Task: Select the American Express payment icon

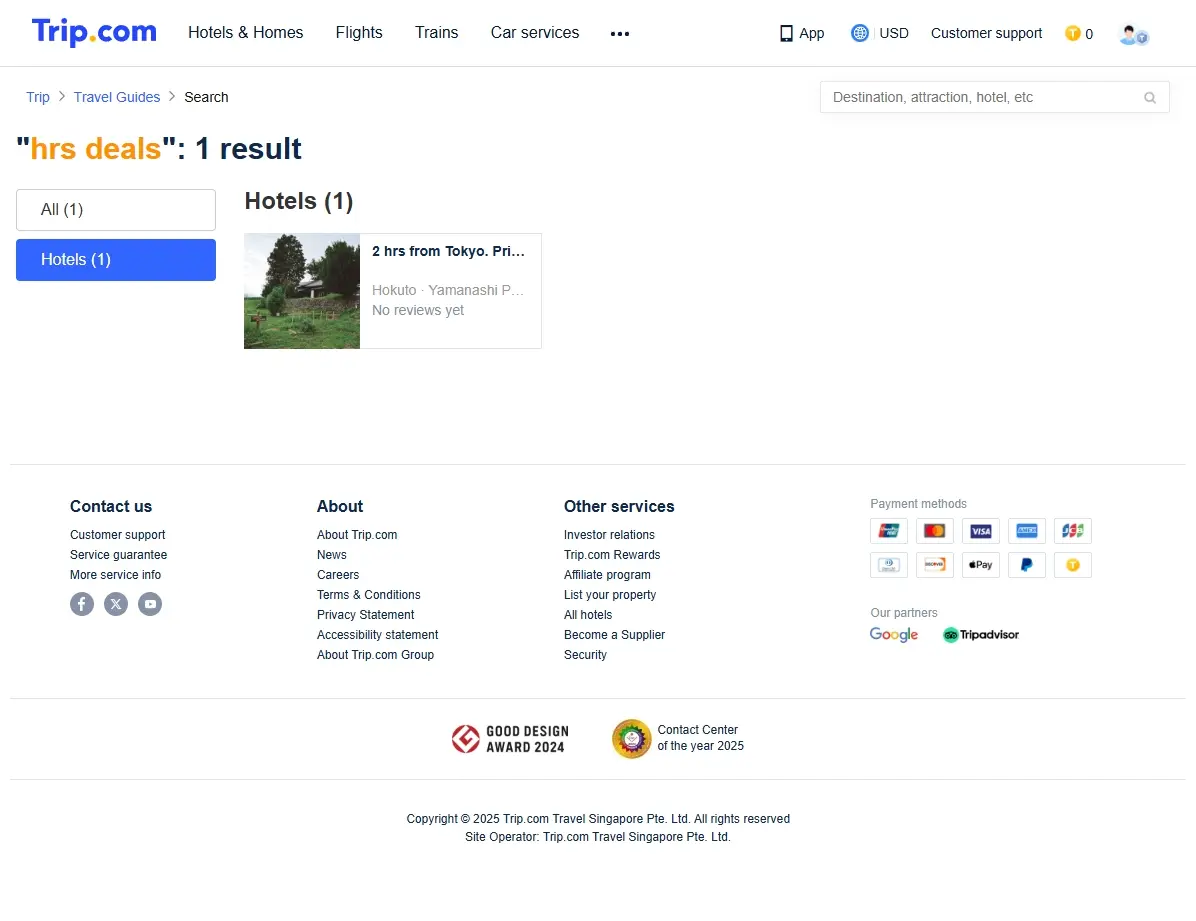Action: 1027,530
